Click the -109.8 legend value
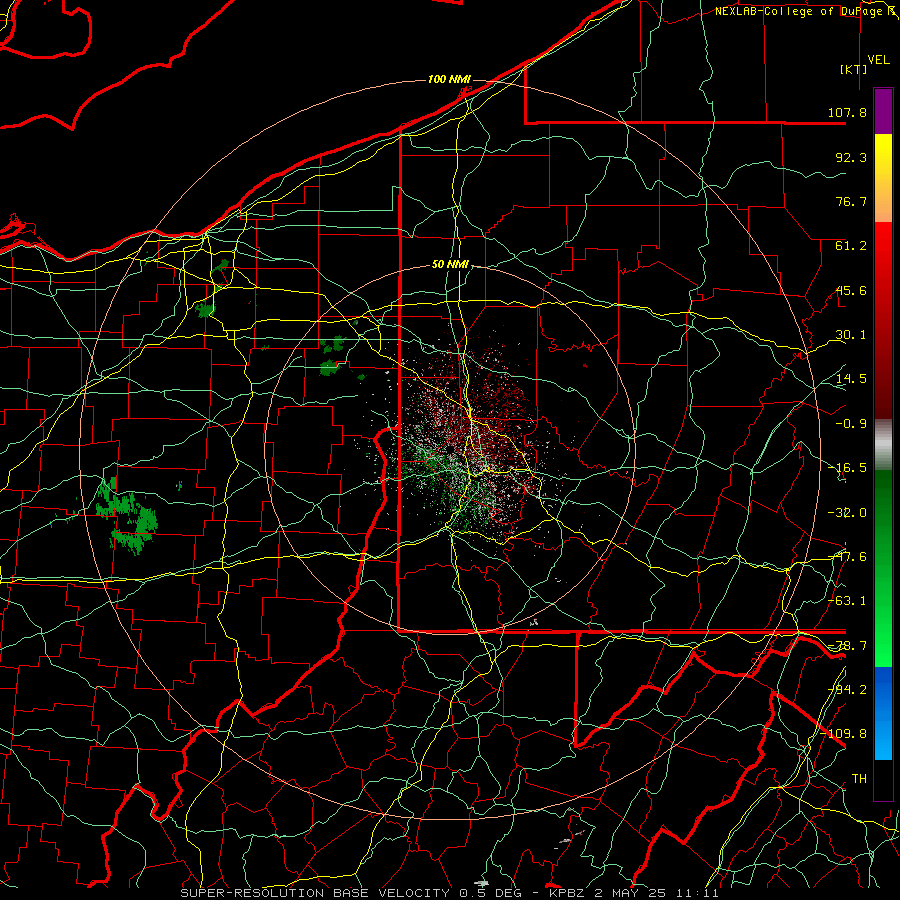The height and width of the screenshot is (900, 900). point(844,734)
